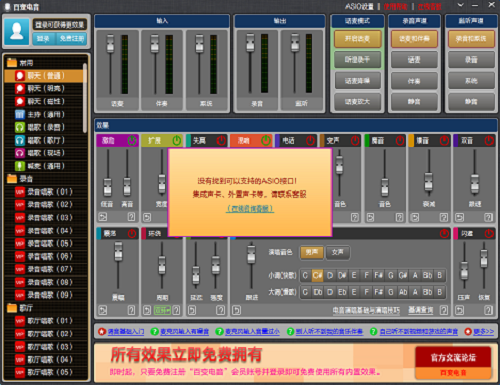
Task: Select the 唱歌(歌厅) headphone preset
Action: [46, 140]
